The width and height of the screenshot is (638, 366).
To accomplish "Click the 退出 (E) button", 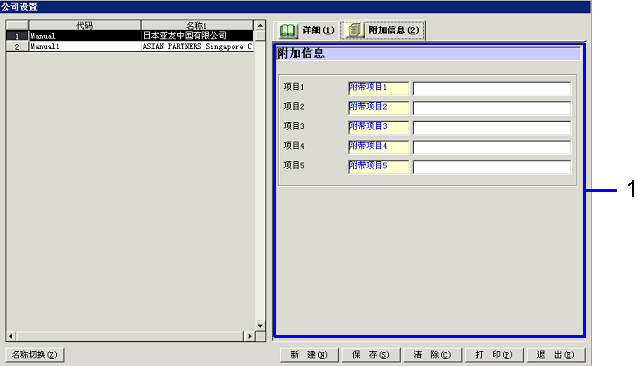I will 556,355.
